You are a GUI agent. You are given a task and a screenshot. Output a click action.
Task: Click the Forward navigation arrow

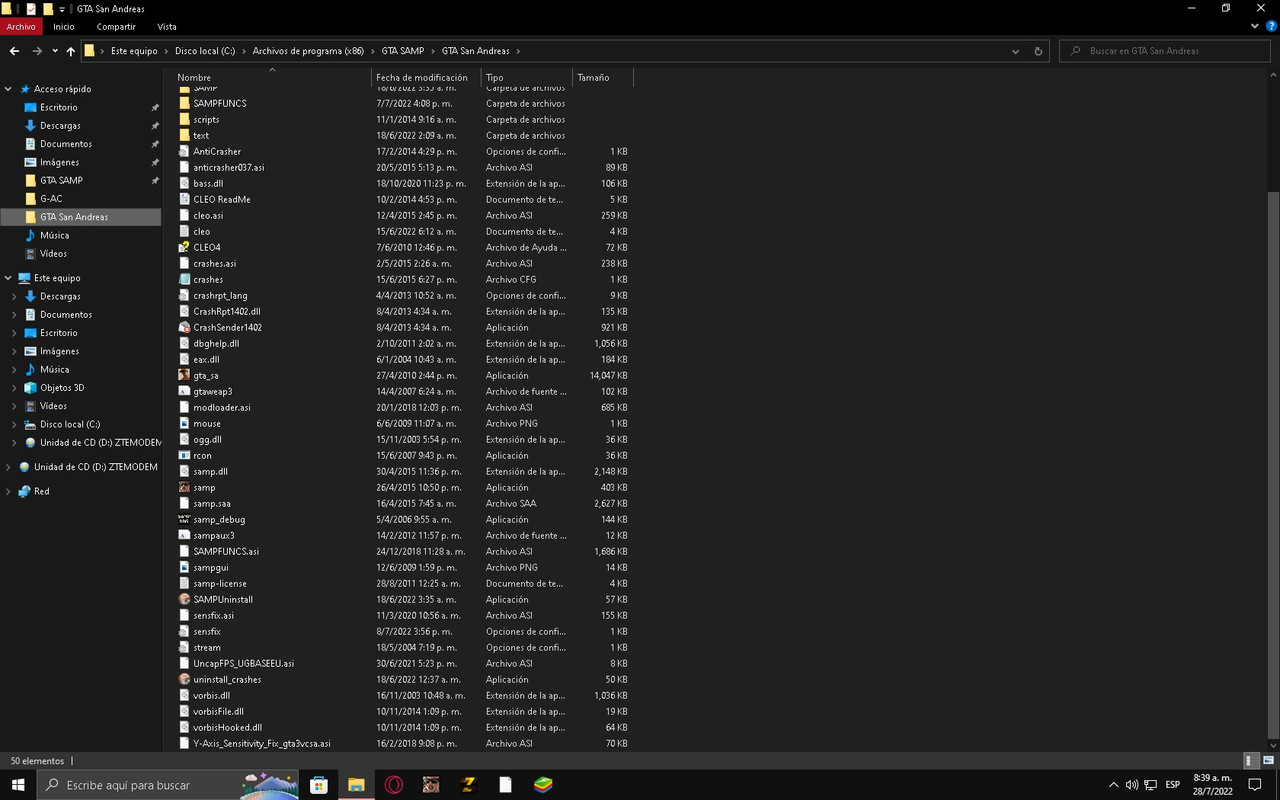click(x=37, y=51)
